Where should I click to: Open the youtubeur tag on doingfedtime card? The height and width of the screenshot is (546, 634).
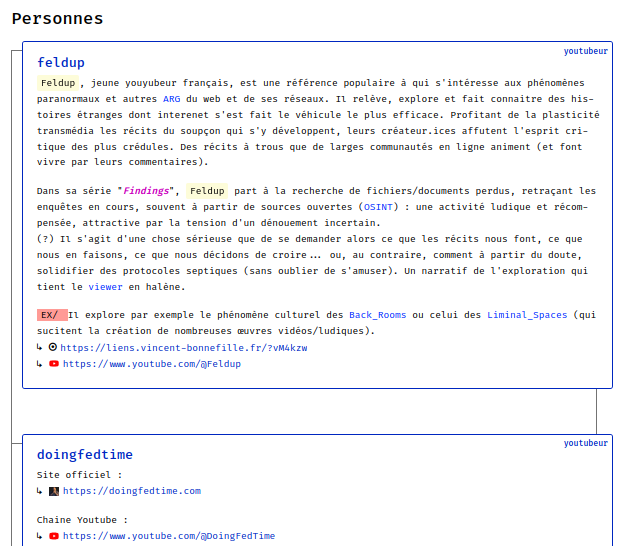click(x=587, y=443)
